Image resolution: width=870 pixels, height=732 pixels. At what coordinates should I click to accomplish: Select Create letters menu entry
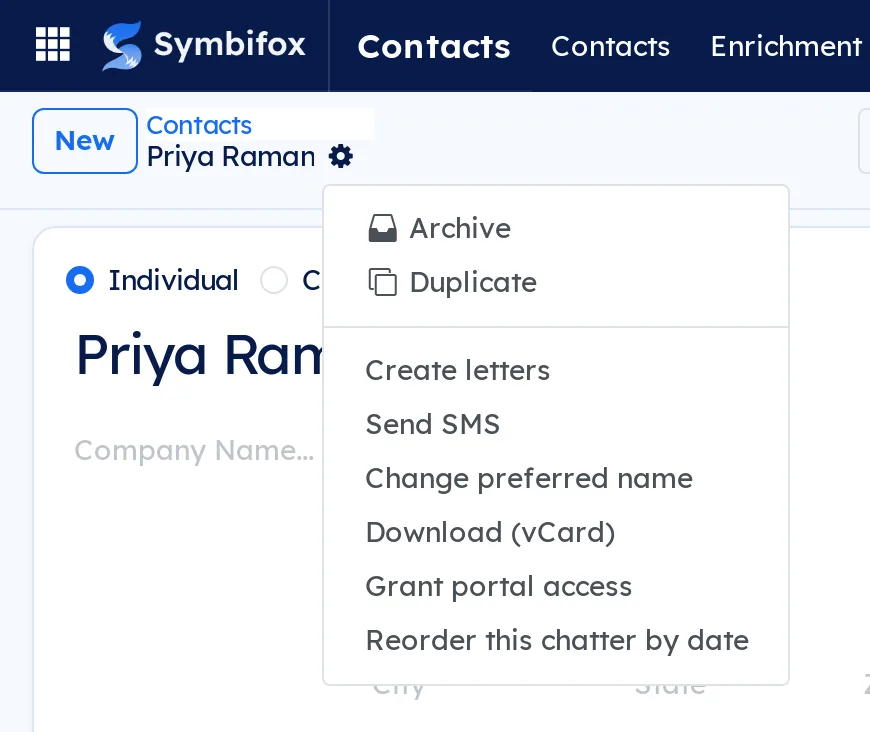pos(556,370)
